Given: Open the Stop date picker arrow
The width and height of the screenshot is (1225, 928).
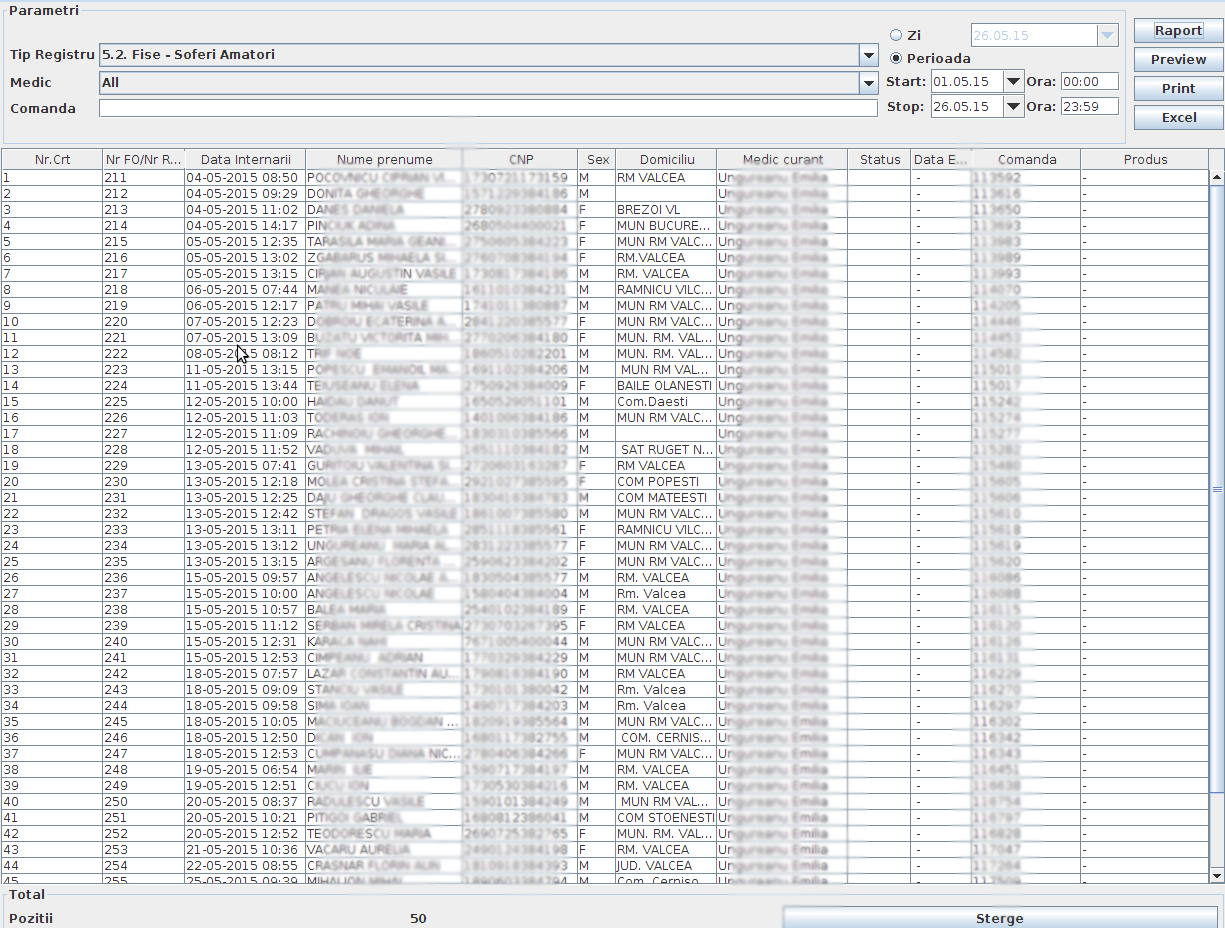Looking at the screenshot, I should click(1014, 106).
